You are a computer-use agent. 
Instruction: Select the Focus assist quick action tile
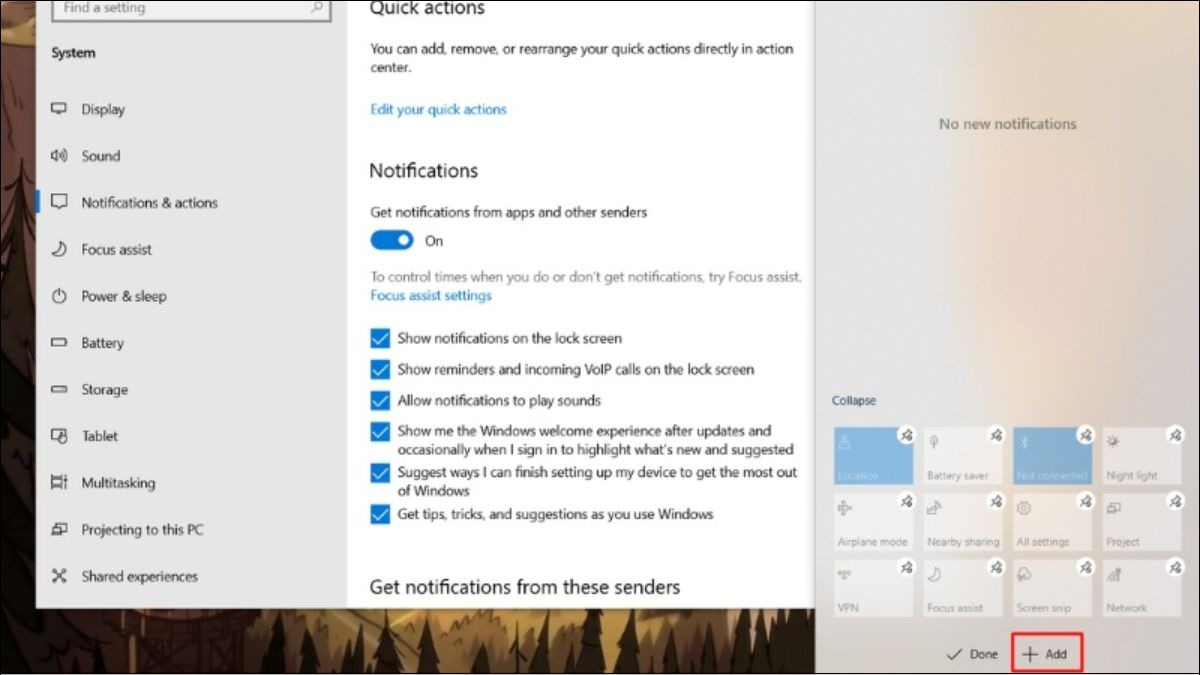[964, 588]
